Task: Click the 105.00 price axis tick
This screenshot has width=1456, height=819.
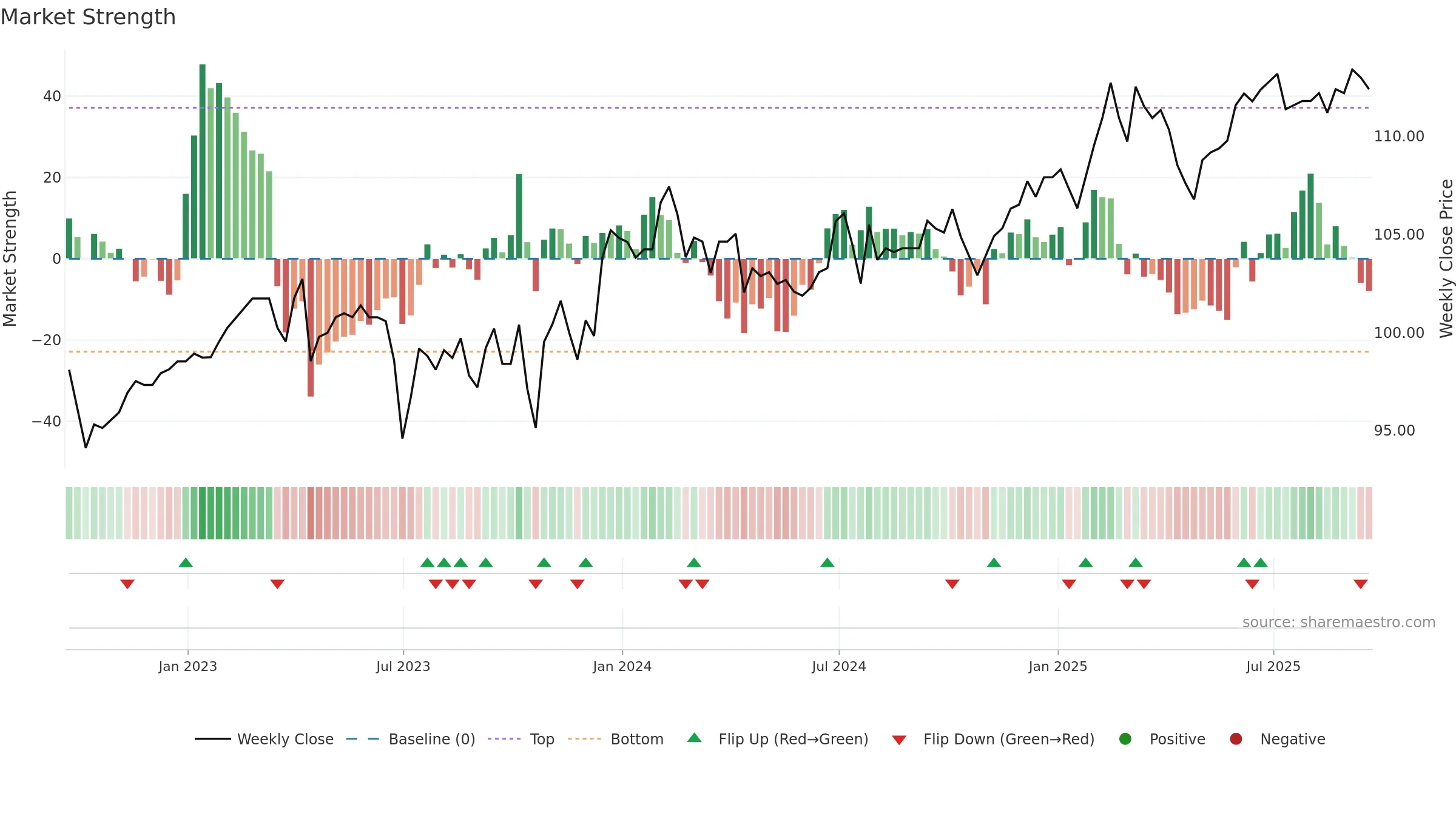Action: [x=1399, y=234]
